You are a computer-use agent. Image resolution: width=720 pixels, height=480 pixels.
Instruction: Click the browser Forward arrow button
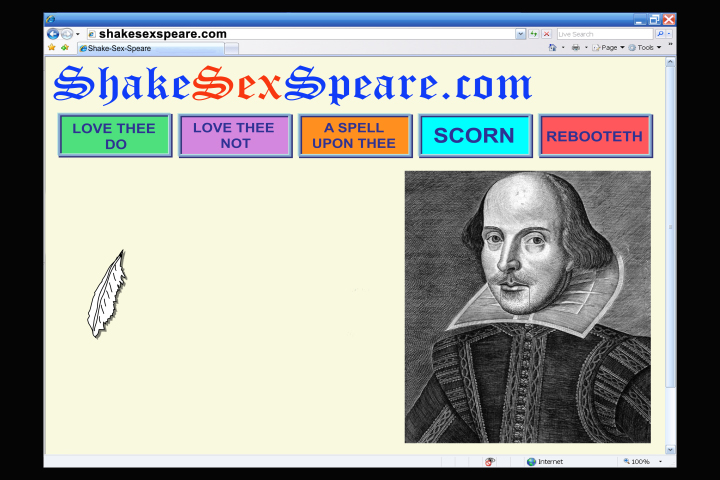point(67,34)
